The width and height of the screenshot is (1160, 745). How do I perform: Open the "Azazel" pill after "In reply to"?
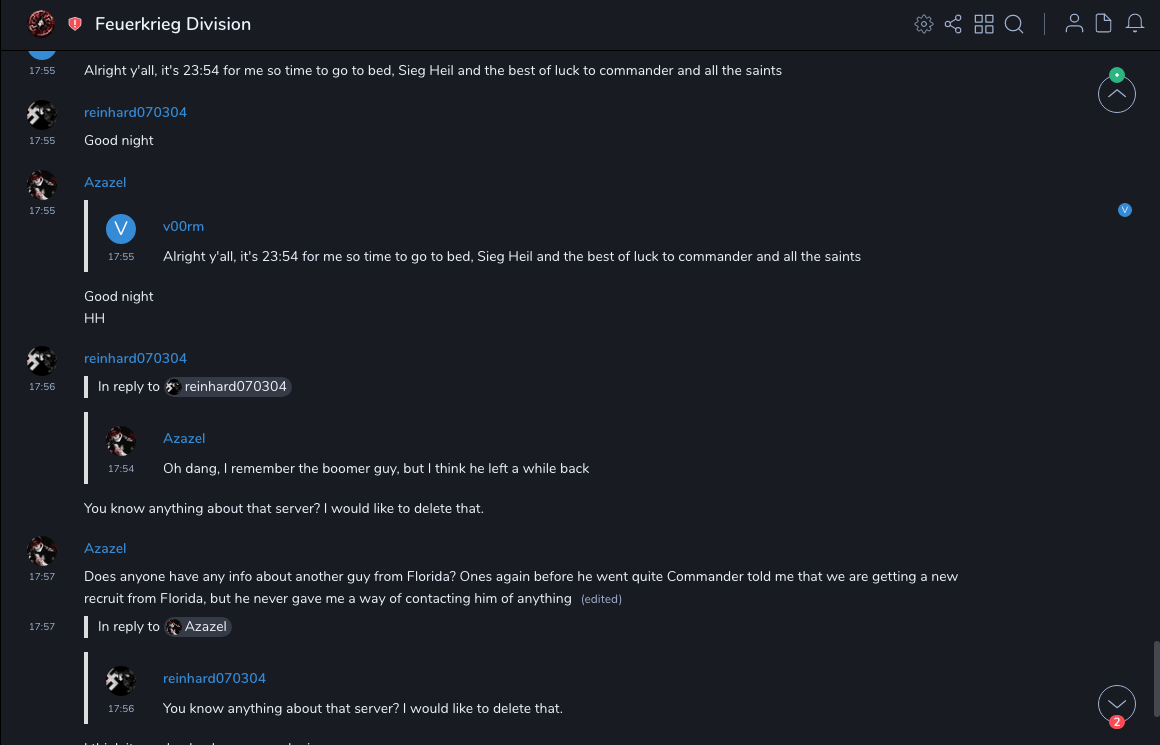198,627
